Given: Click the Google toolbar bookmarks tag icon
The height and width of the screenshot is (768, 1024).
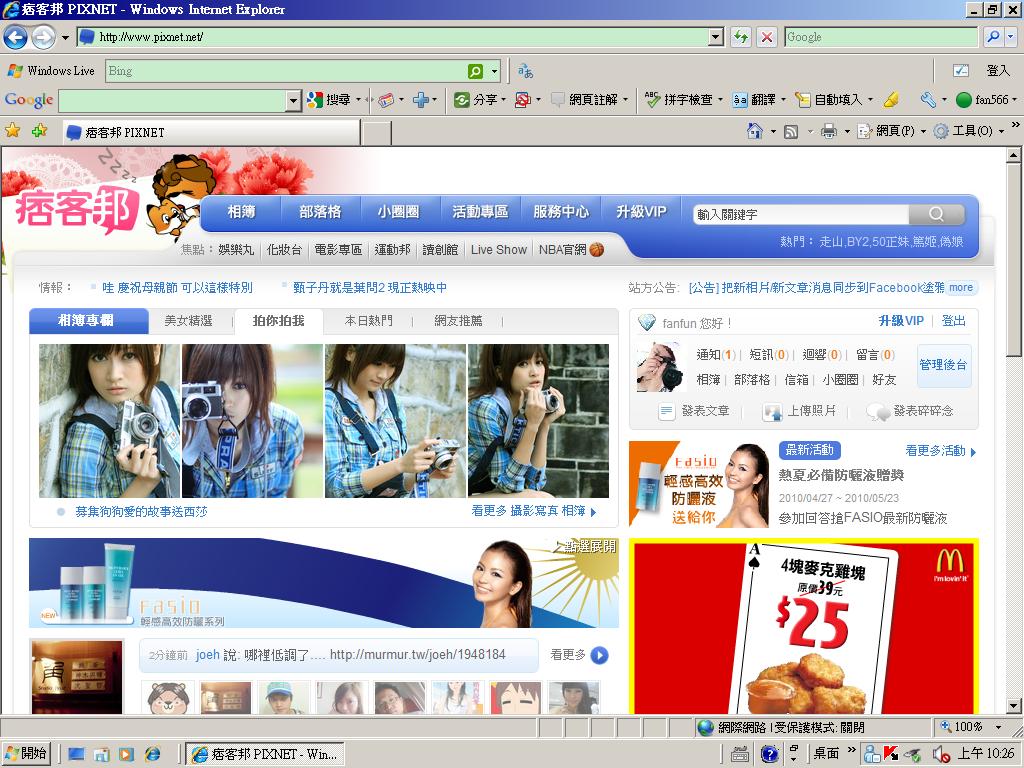Looking at the screenshot, I should coord(386,100).
